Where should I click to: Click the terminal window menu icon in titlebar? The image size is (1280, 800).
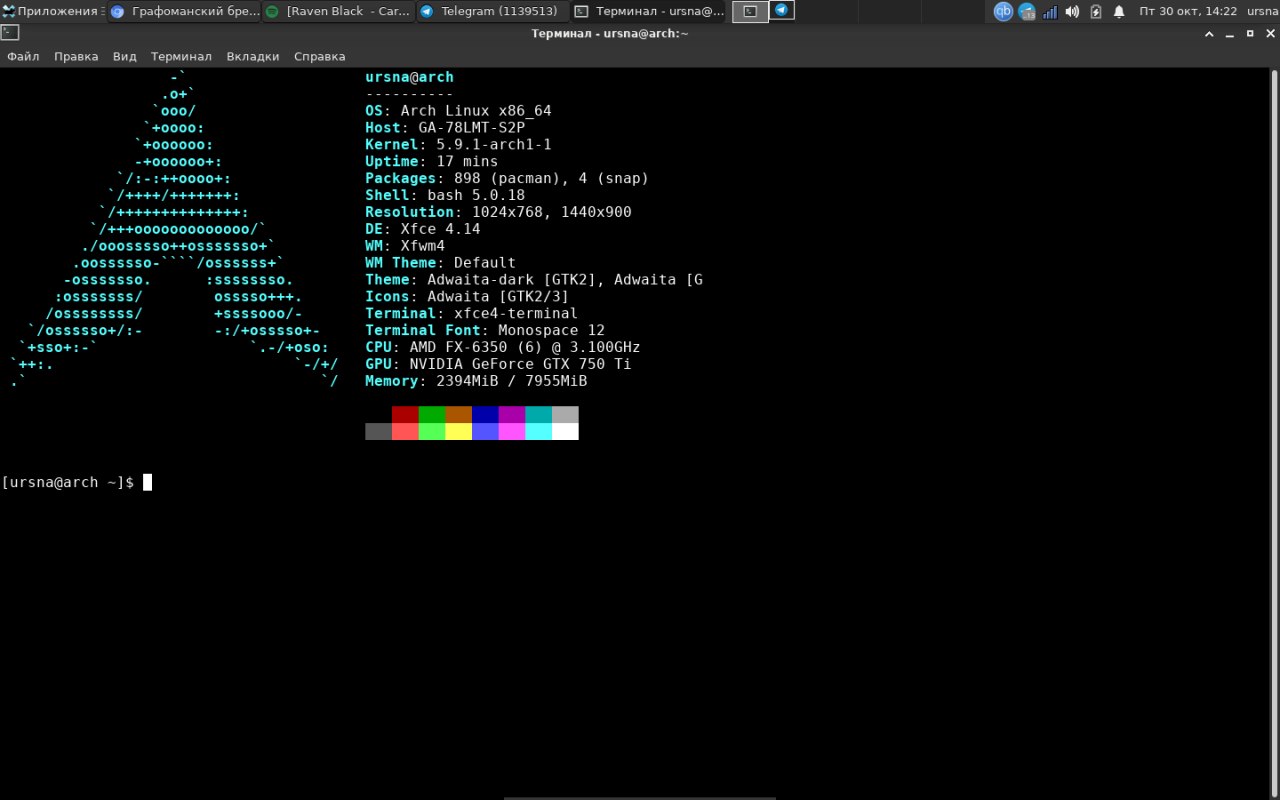9,33
